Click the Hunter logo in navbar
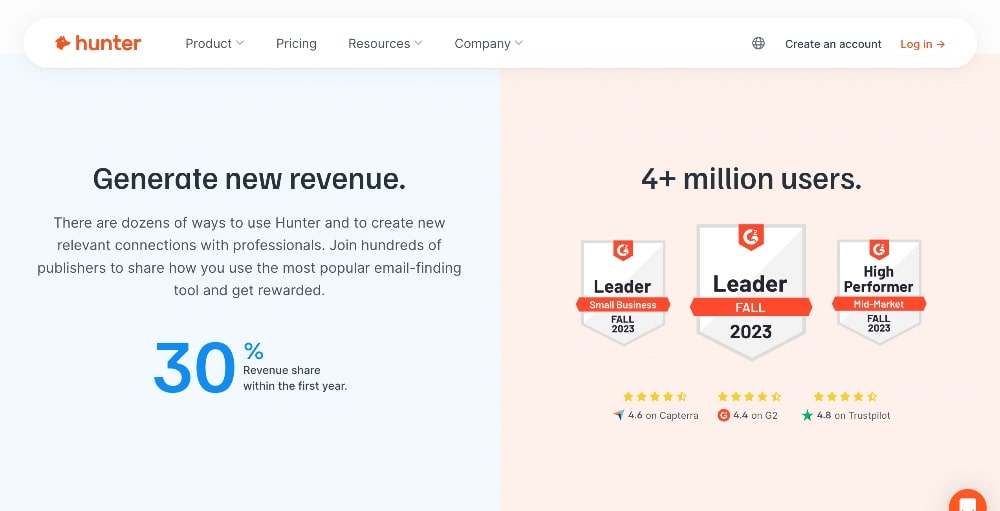This screenshot has width=1000, height=511. coord(98,43)
